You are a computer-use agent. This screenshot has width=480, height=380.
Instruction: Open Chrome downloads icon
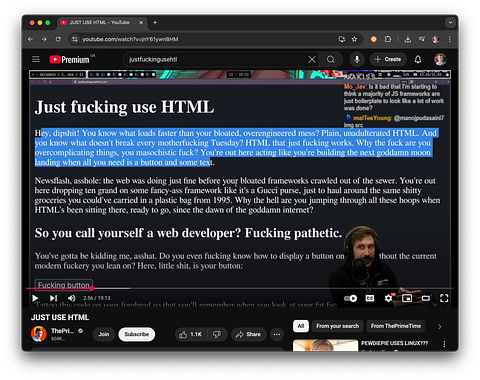407,39
